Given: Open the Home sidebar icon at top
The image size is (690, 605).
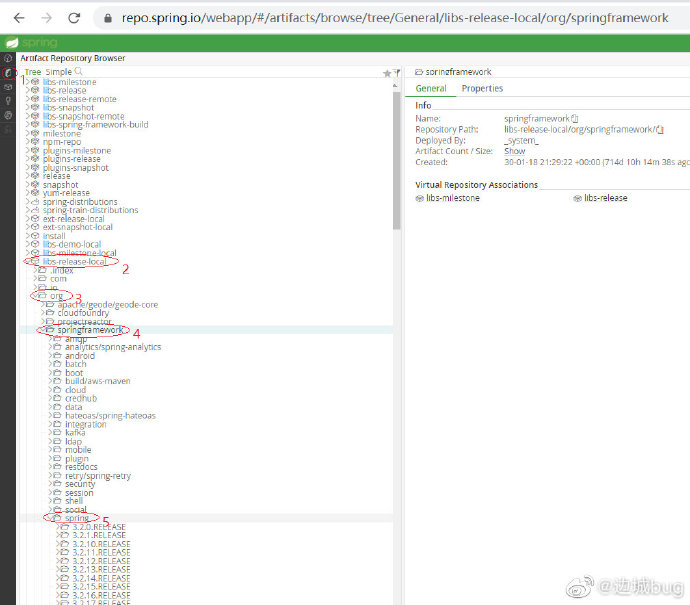Looking at the screenshot, I should point(8,58).
